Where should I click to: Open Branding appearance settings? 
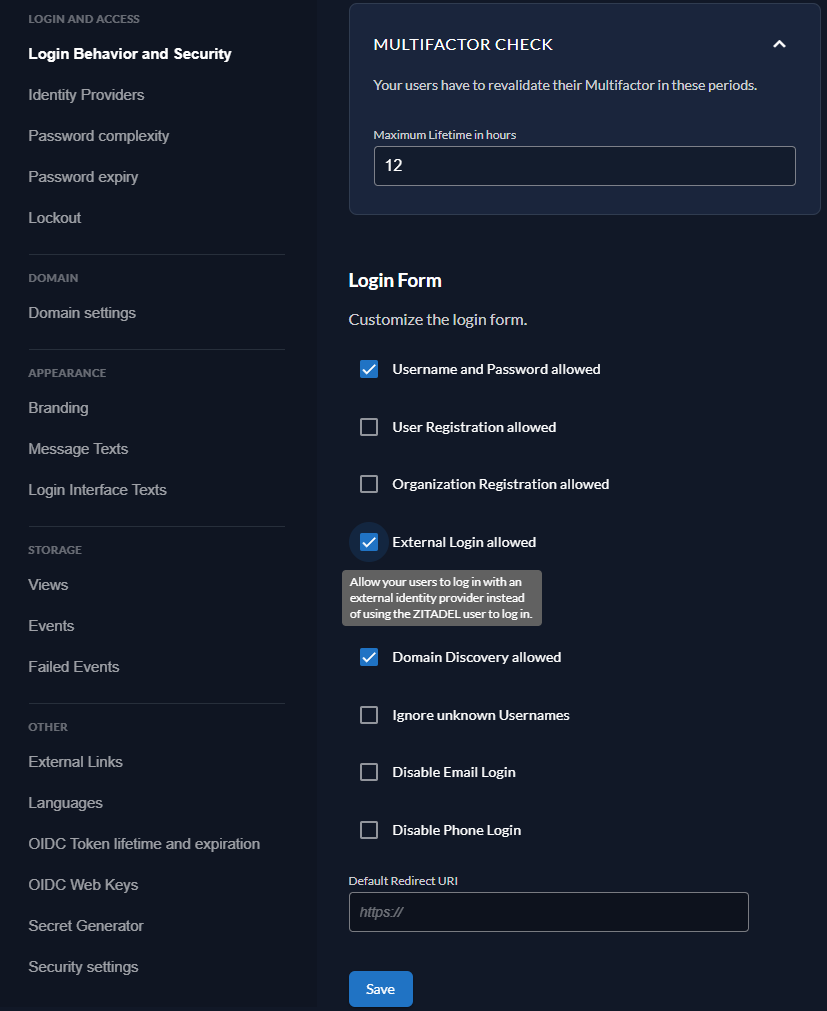tap(58, 408)
